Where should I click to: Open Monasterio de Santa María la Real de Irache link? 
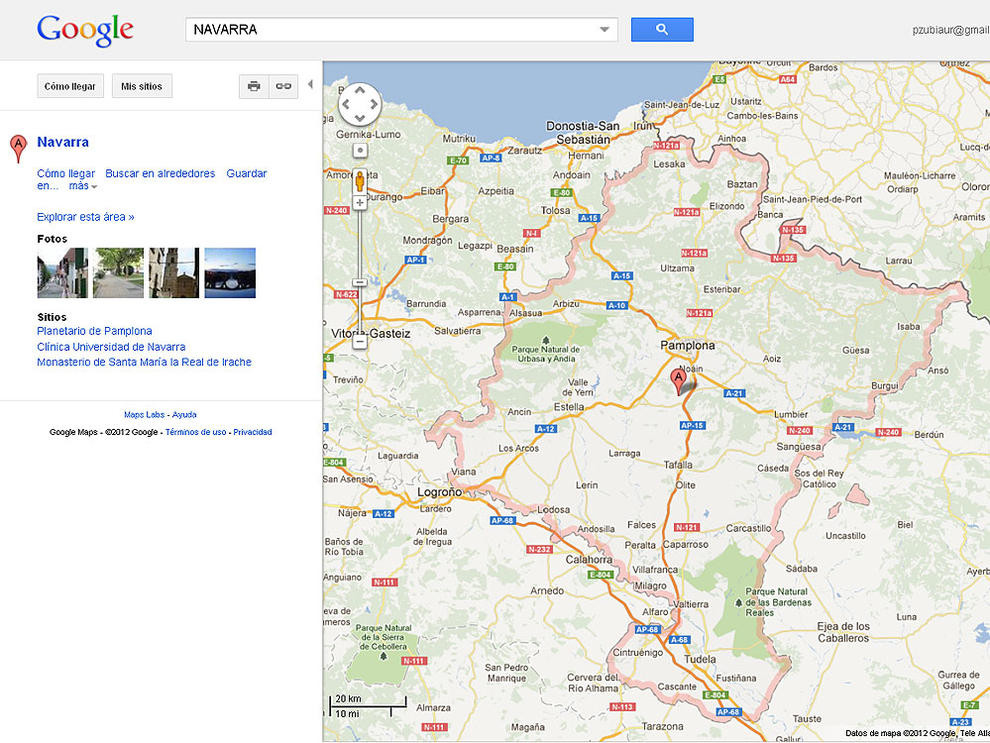pyautogui.click(x=144, y=362)
